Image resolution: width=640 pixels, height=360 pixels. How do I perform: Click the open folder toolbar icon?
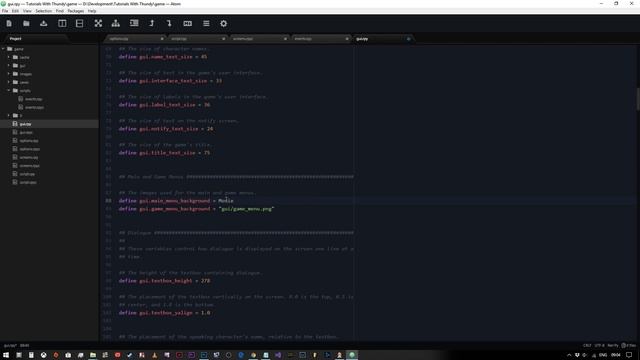26,24
